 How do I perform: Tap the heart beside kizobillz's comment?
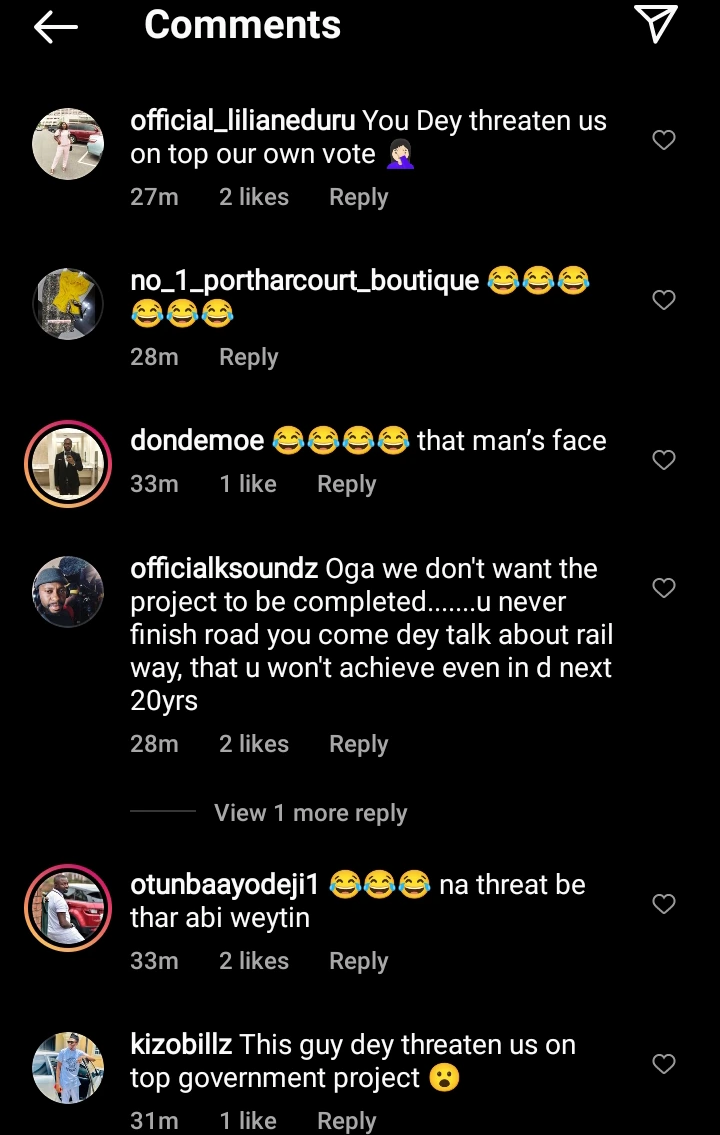coord(664,1064)
